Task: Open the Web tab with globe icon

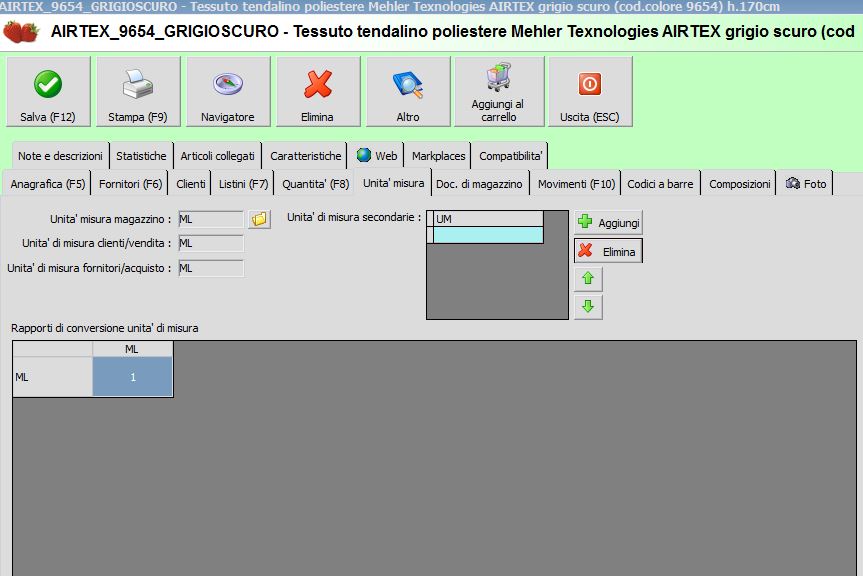Action: tap(376, 156)
